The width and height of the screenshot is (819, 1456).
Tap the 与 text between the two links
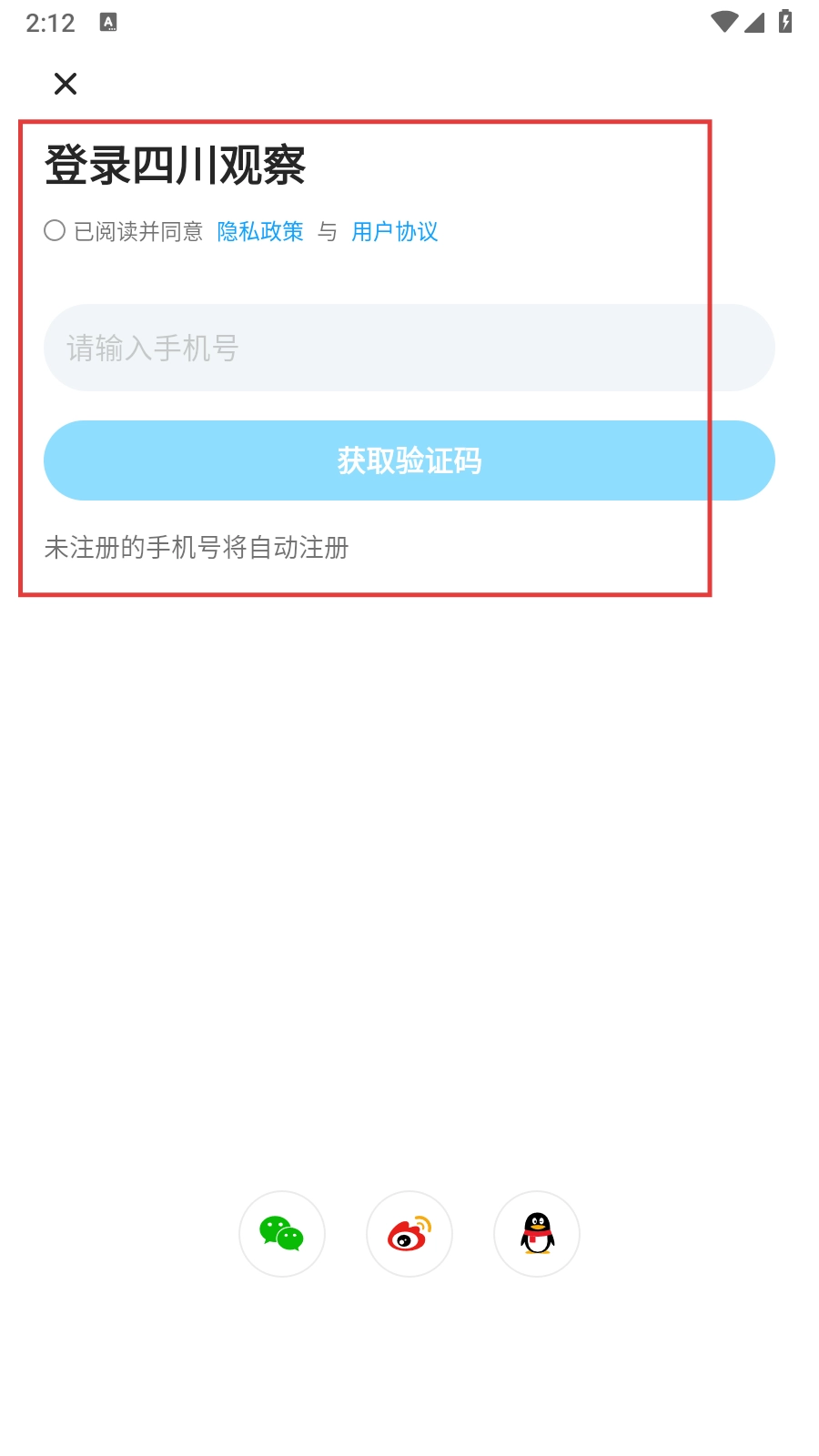coord(328,232)
